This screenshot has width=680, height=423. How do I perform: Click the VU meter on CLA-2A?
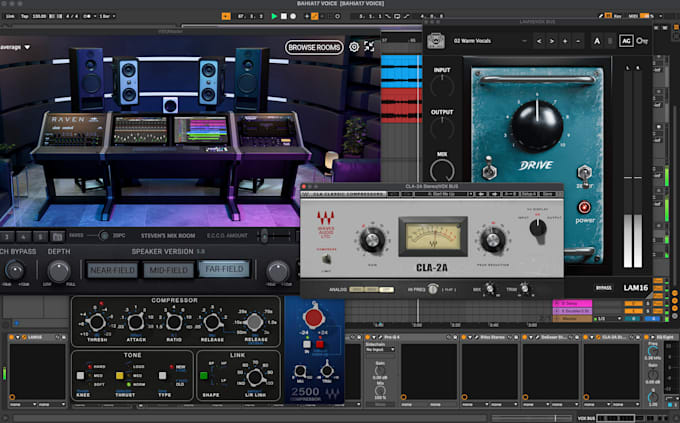coord(433,236)
